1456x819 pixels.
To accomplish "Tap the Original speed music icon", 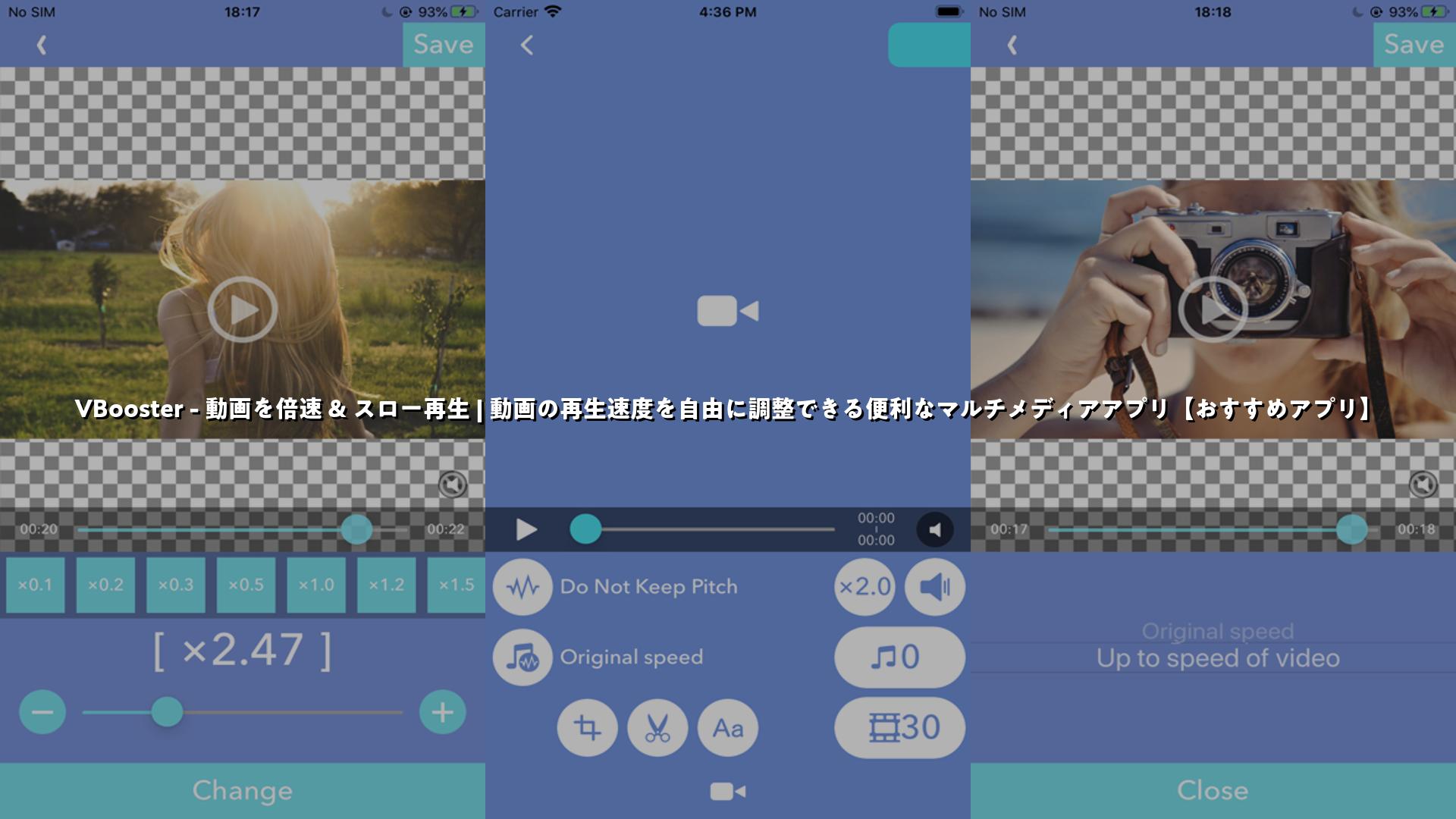I will coord(522,657).
